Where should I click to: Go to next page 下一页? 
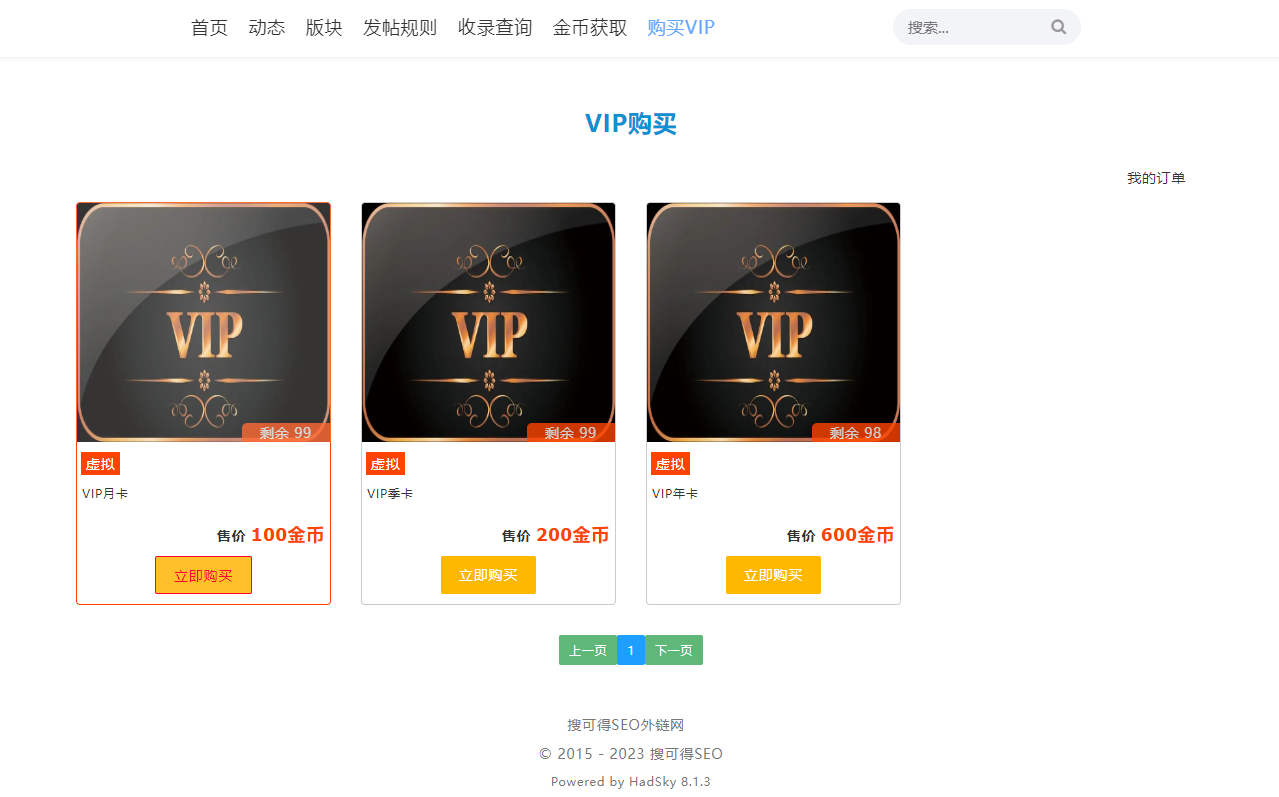[x=674, y=650]
